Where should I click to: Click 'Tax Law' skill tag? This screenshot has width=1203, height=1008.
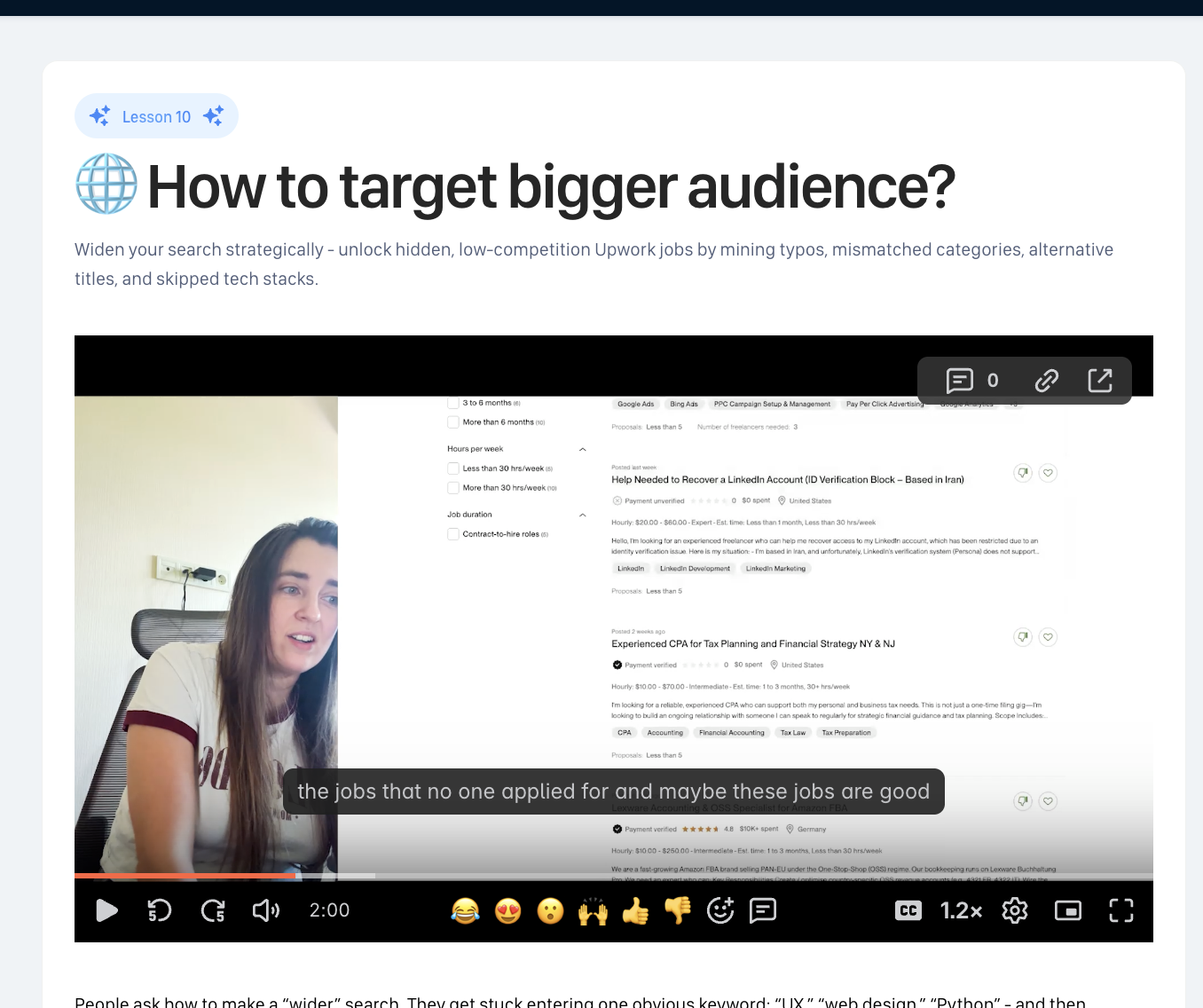(793, 733)
